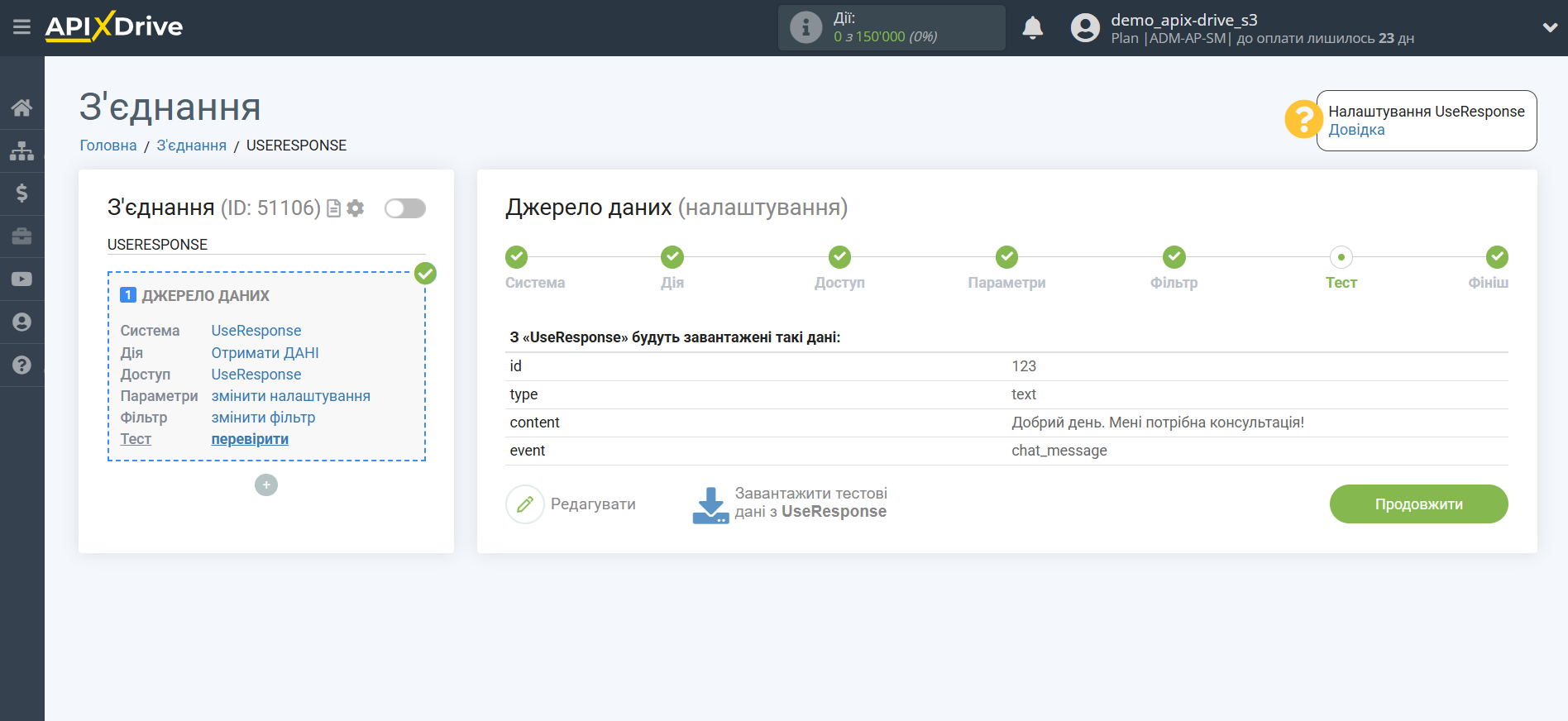Click the UseResponse access link
This screenshot has width=1568, height=721.
tap(256, 375)
